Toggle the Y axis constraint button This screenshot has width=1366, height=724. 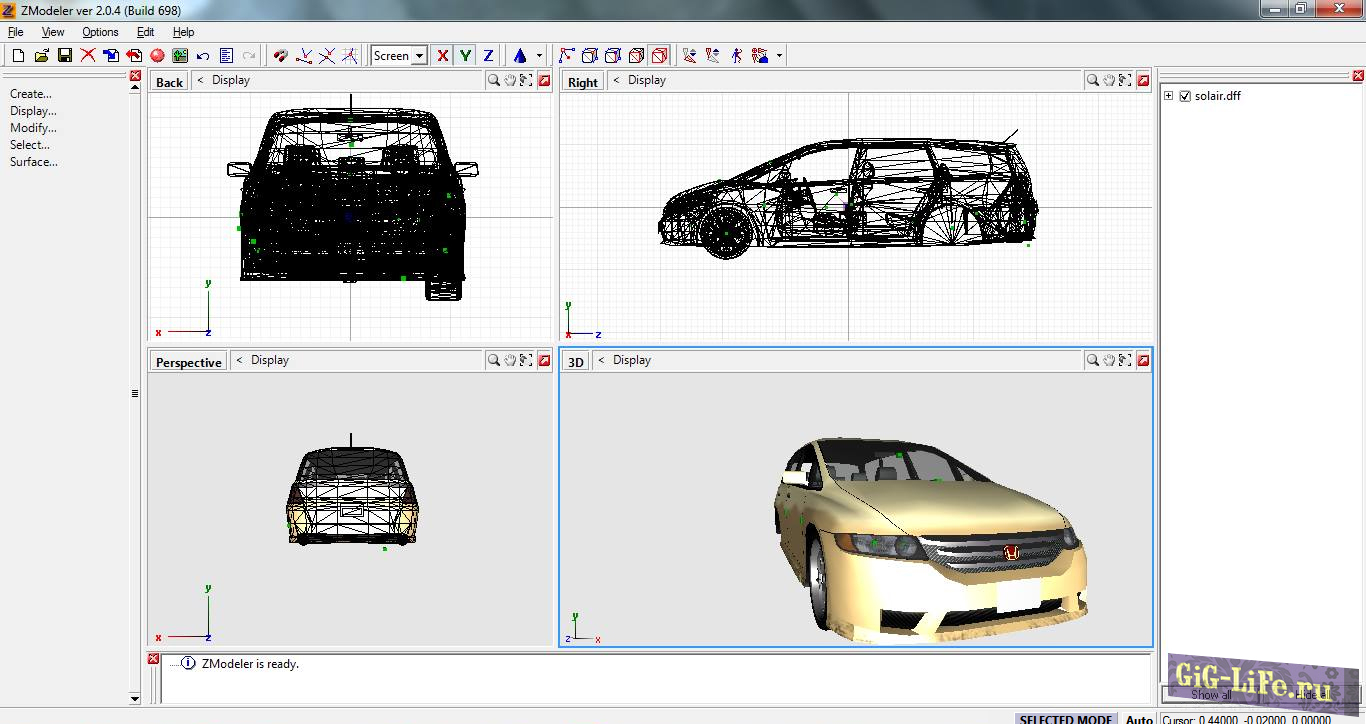pyautogui.click(x=465, y=55)
